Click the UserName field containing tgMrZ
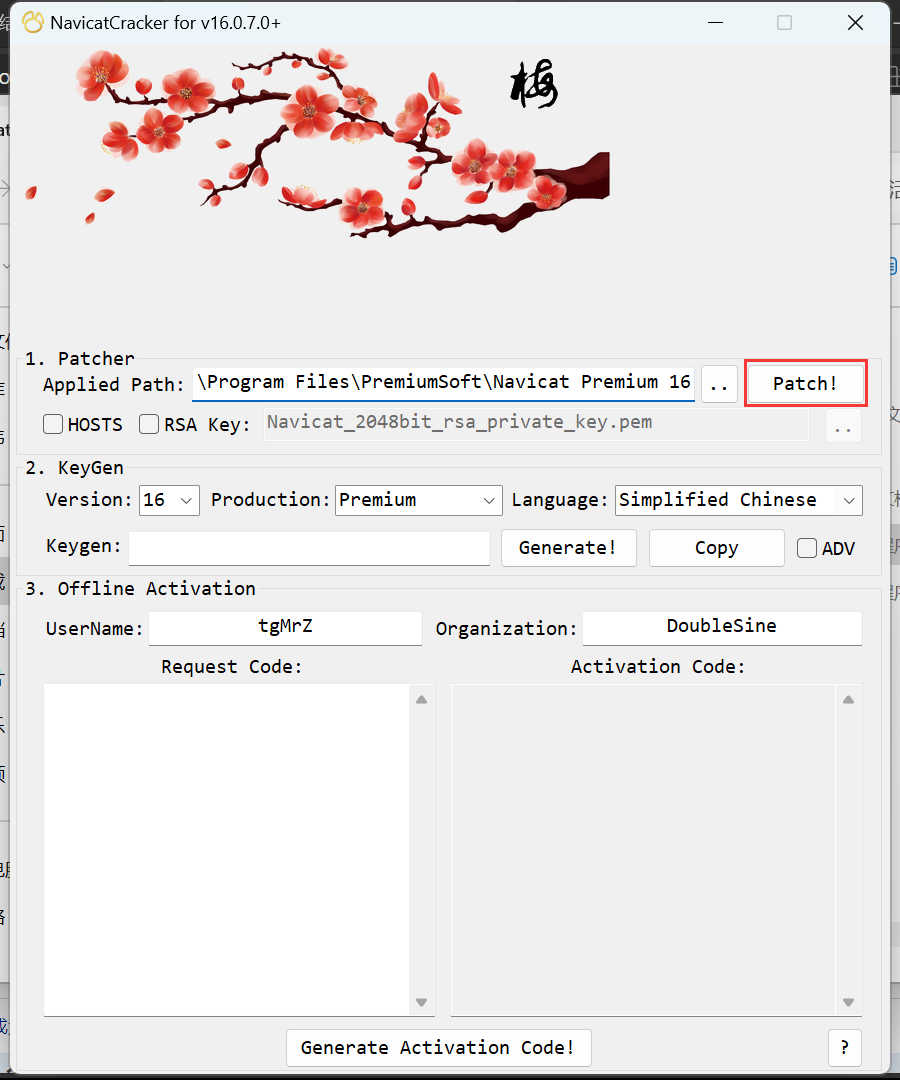 (x=285, y=628)
